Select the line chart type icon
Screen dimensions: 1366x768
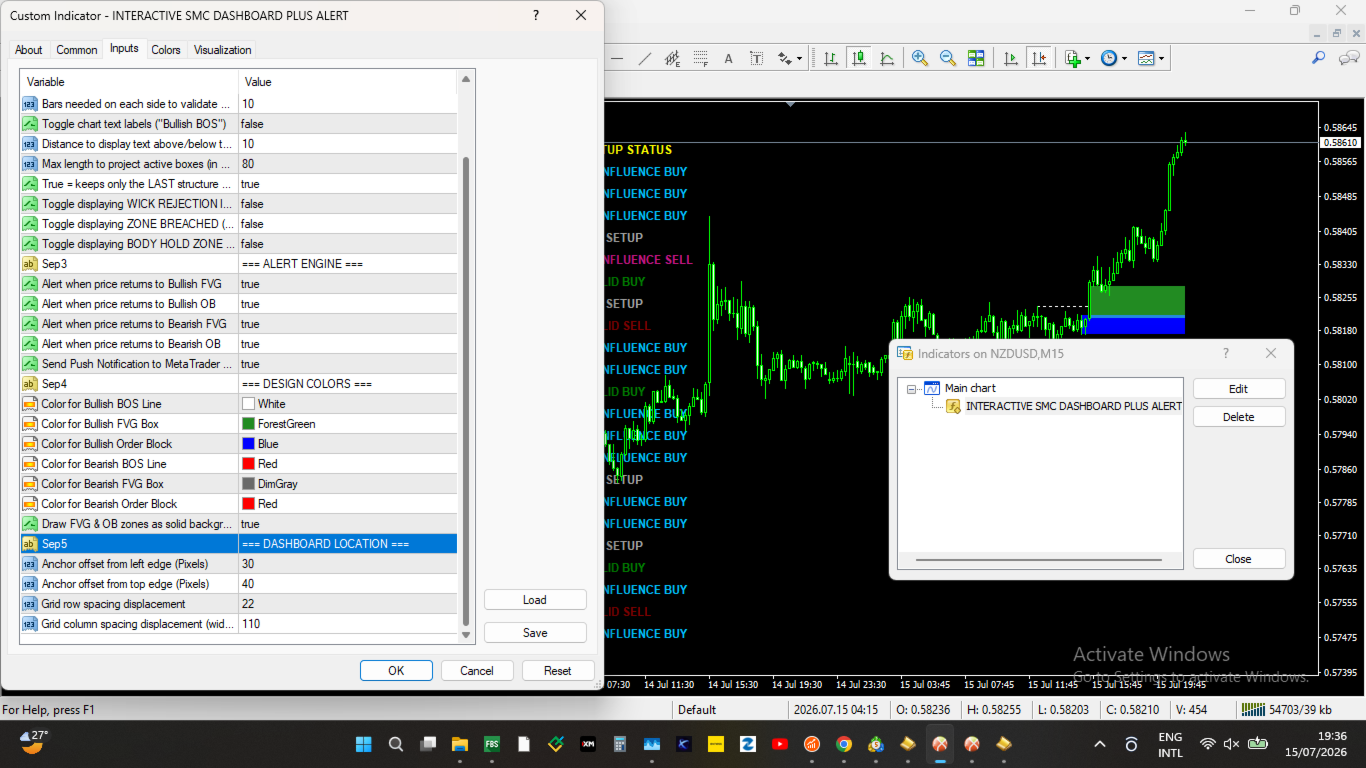pos(887,58)
